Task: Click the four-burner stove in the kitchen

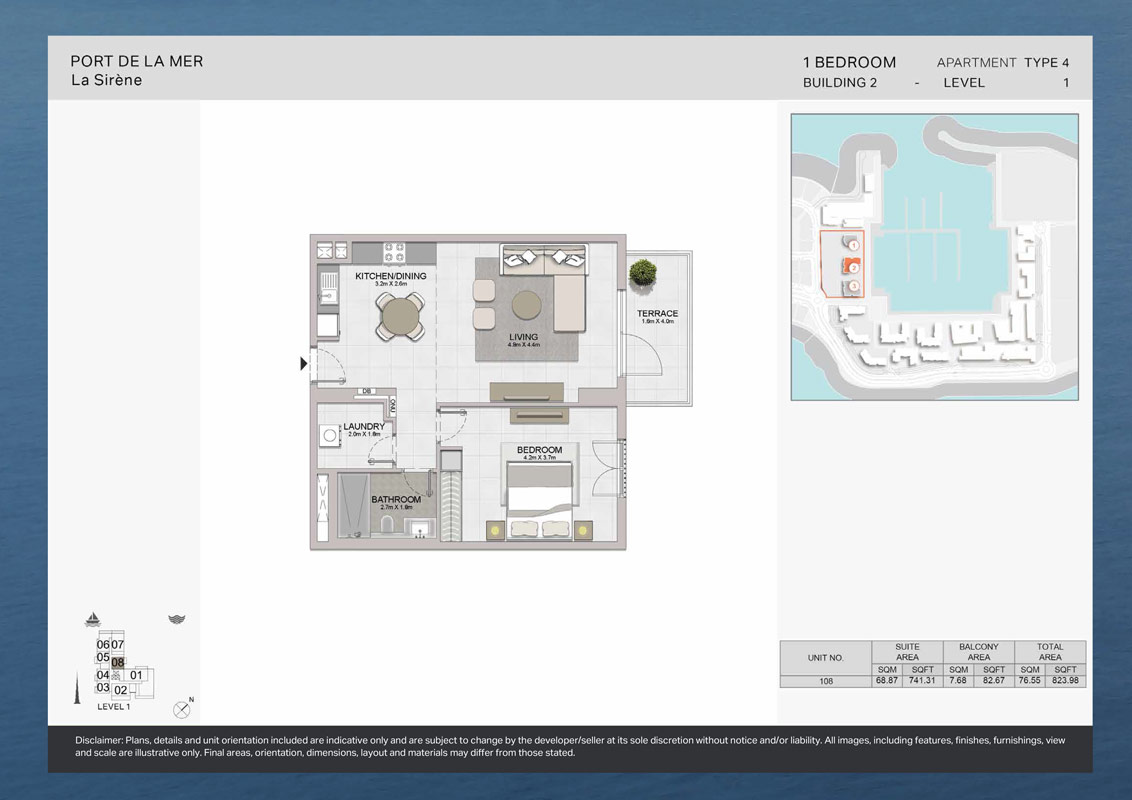Action: pos(394,252)
